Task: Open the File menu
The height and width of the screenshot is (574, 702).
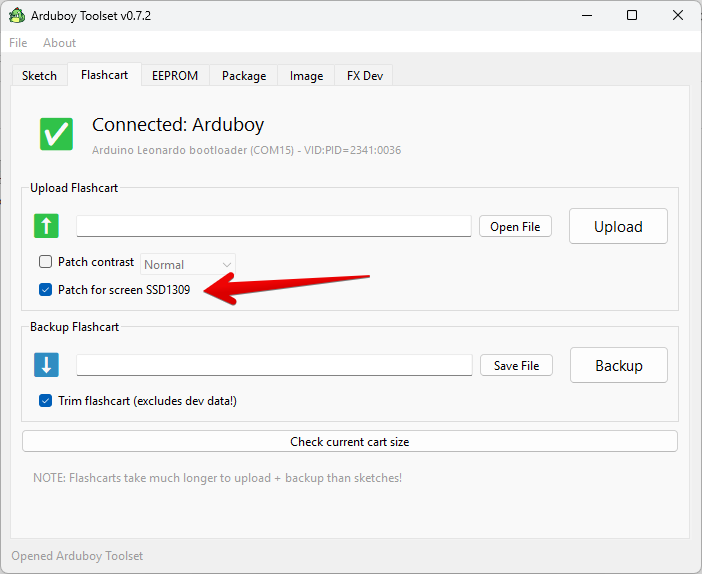Action: (18, 43)
